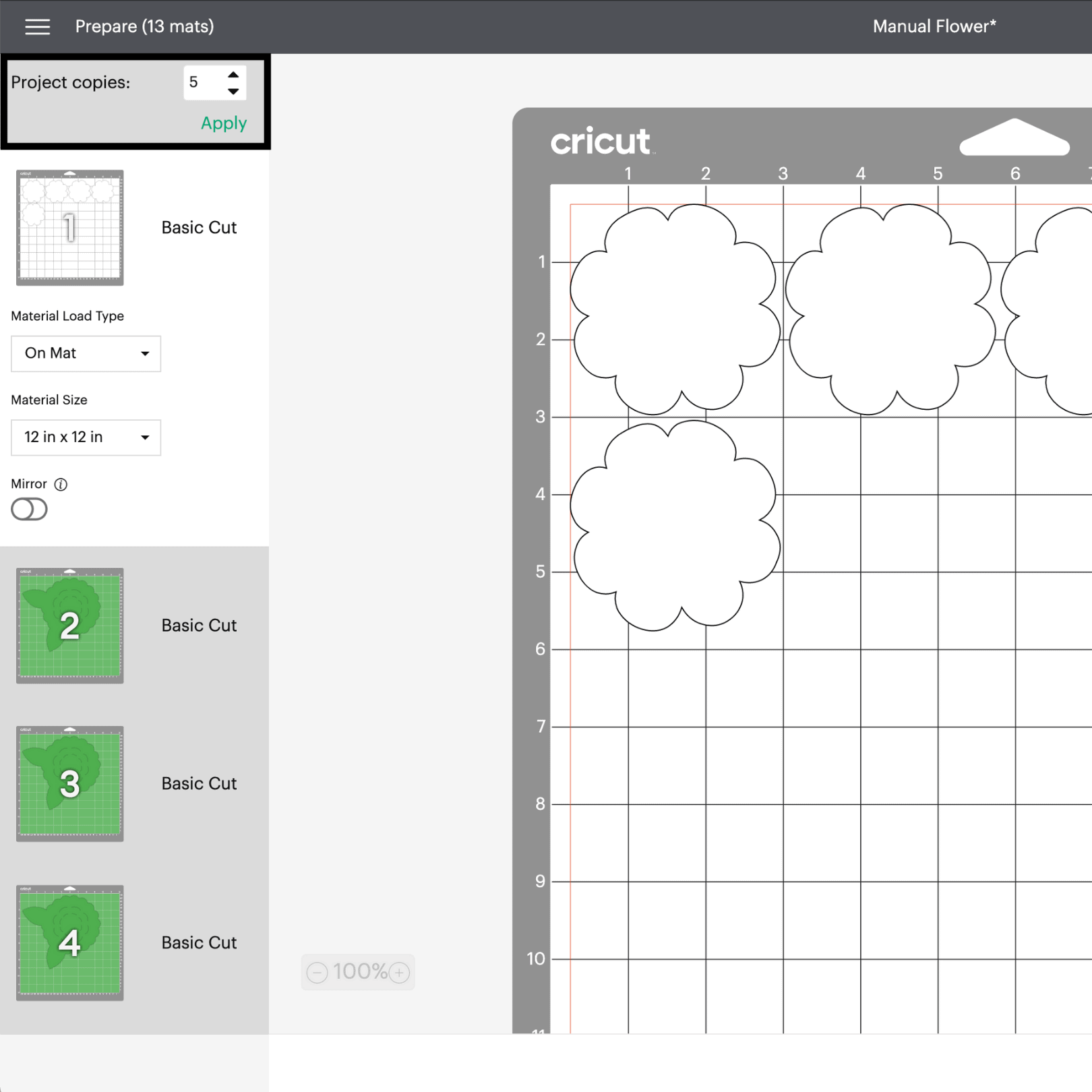Image resolution: width=1092 pixels, height=1092 pixels.
Task: Click the Mirror info icon
Action: pos(61,483)
